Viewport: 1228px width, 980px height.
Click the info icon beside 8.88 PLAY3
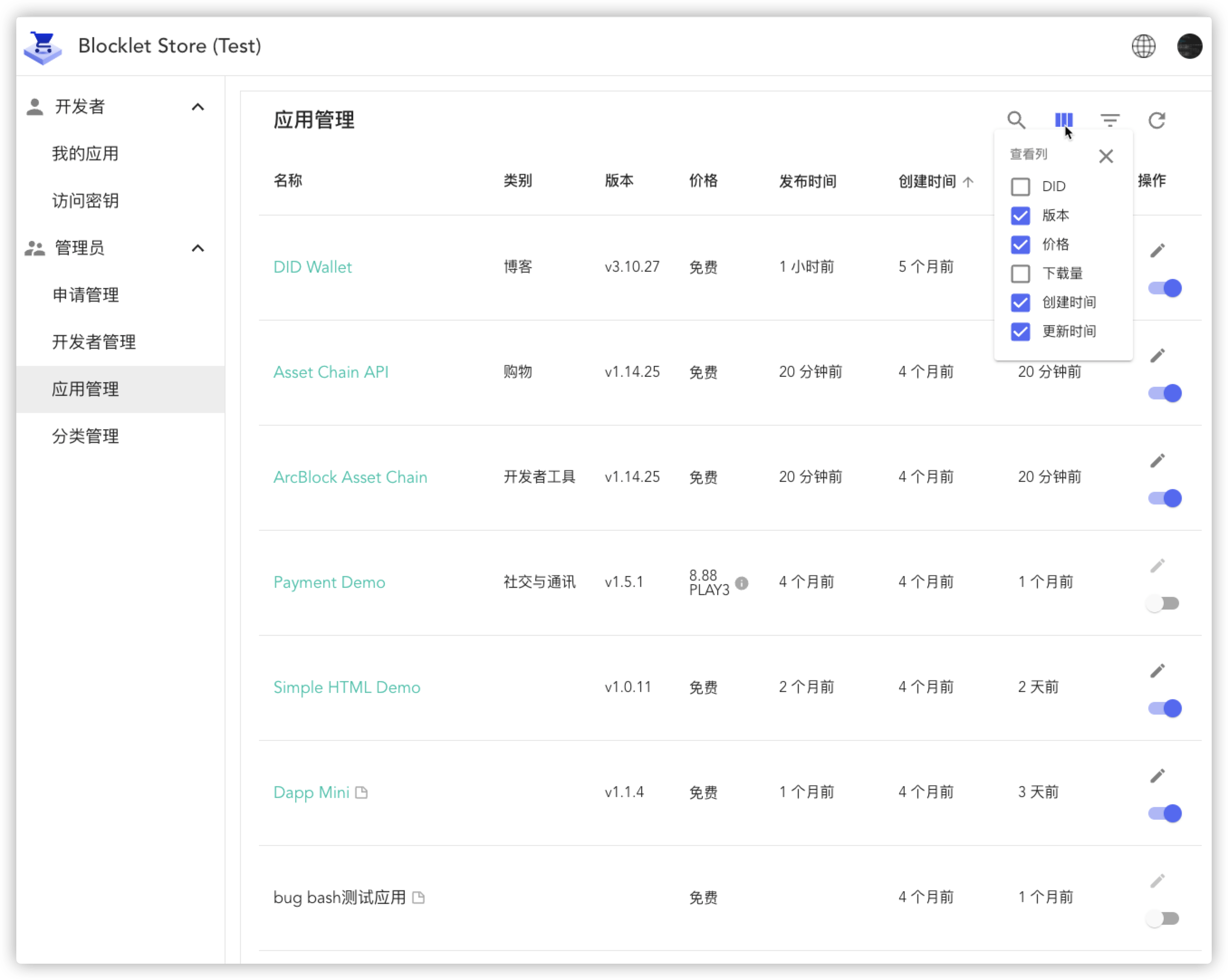[x=741, y=583]
